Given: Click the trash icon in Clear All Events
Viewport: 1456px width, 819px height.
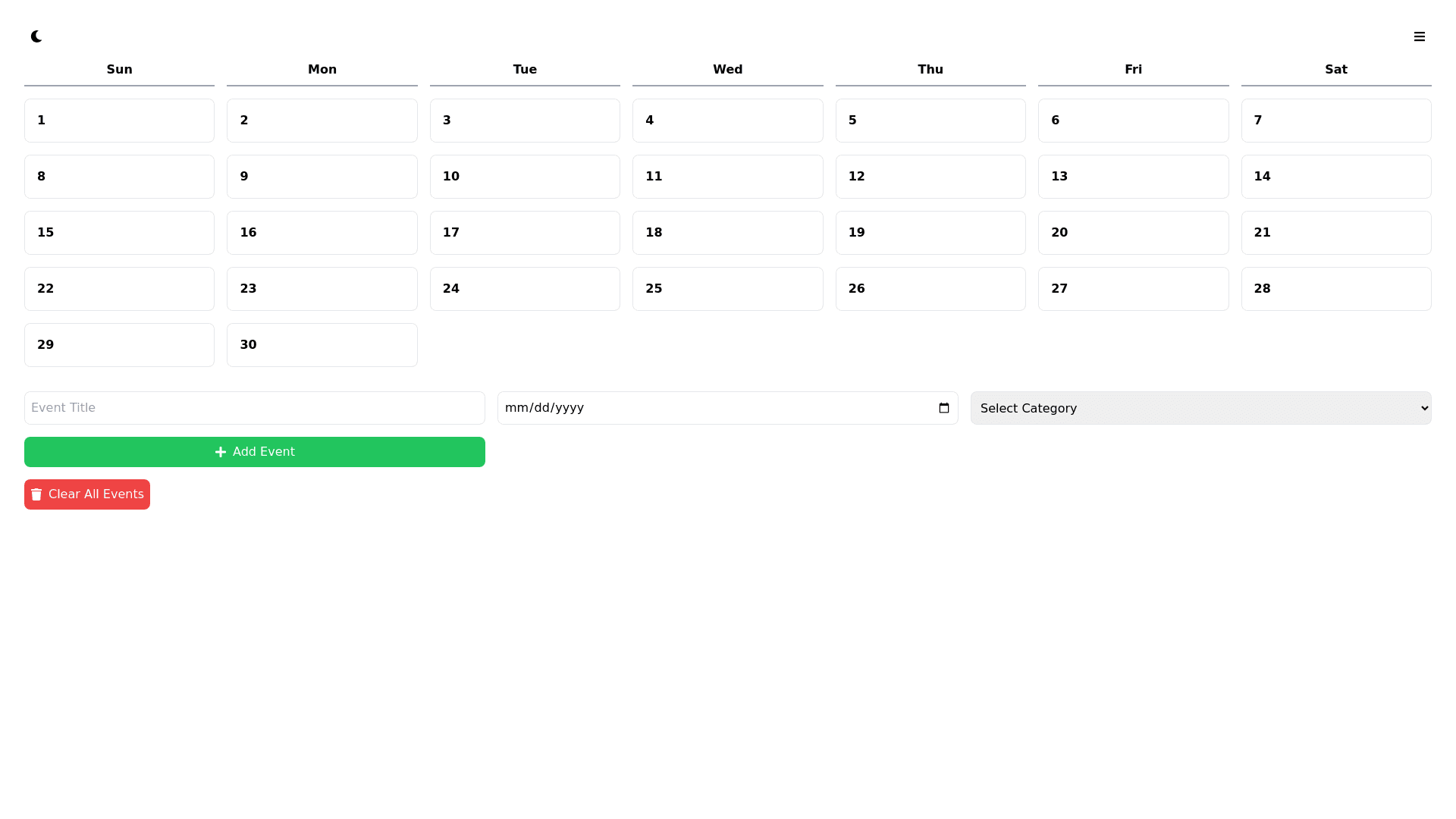Looking at the screenshot, I should point(36,494).
